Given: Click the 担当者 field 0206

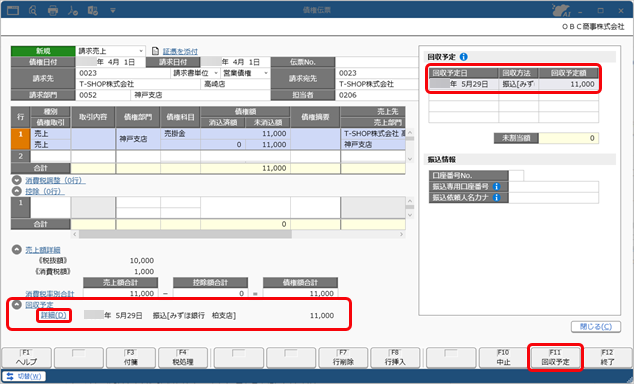Looking at the screenshot, I should 376,95.
